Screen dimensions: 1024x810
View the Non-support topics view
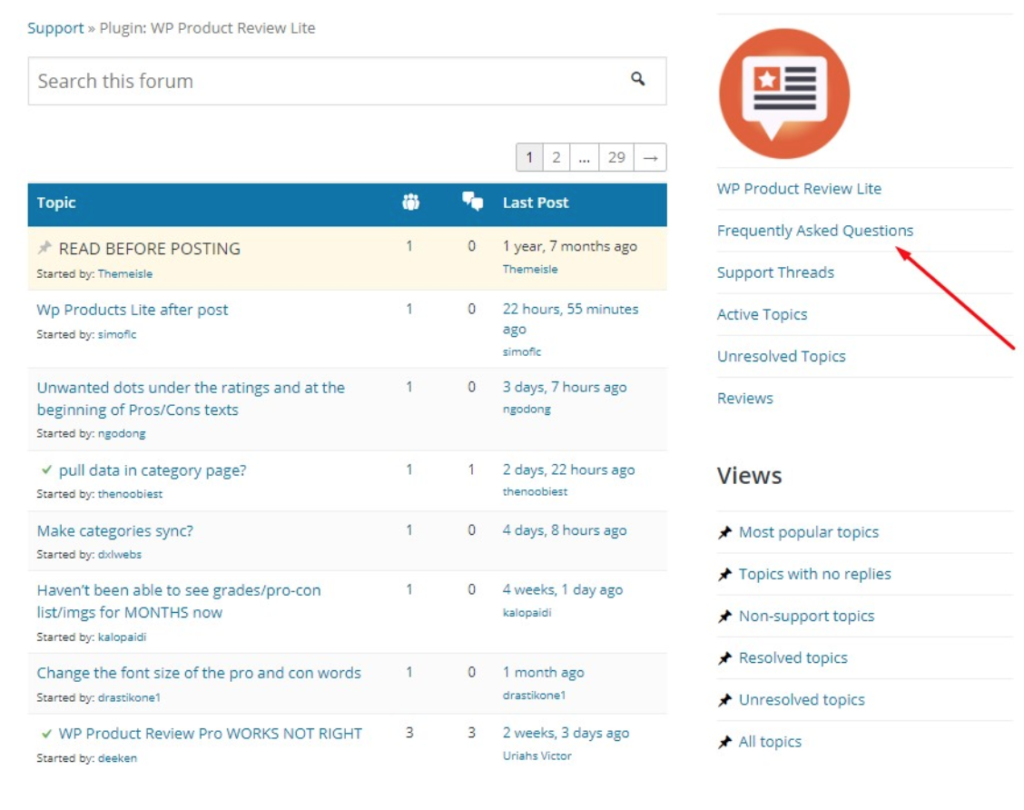point(806,617)
